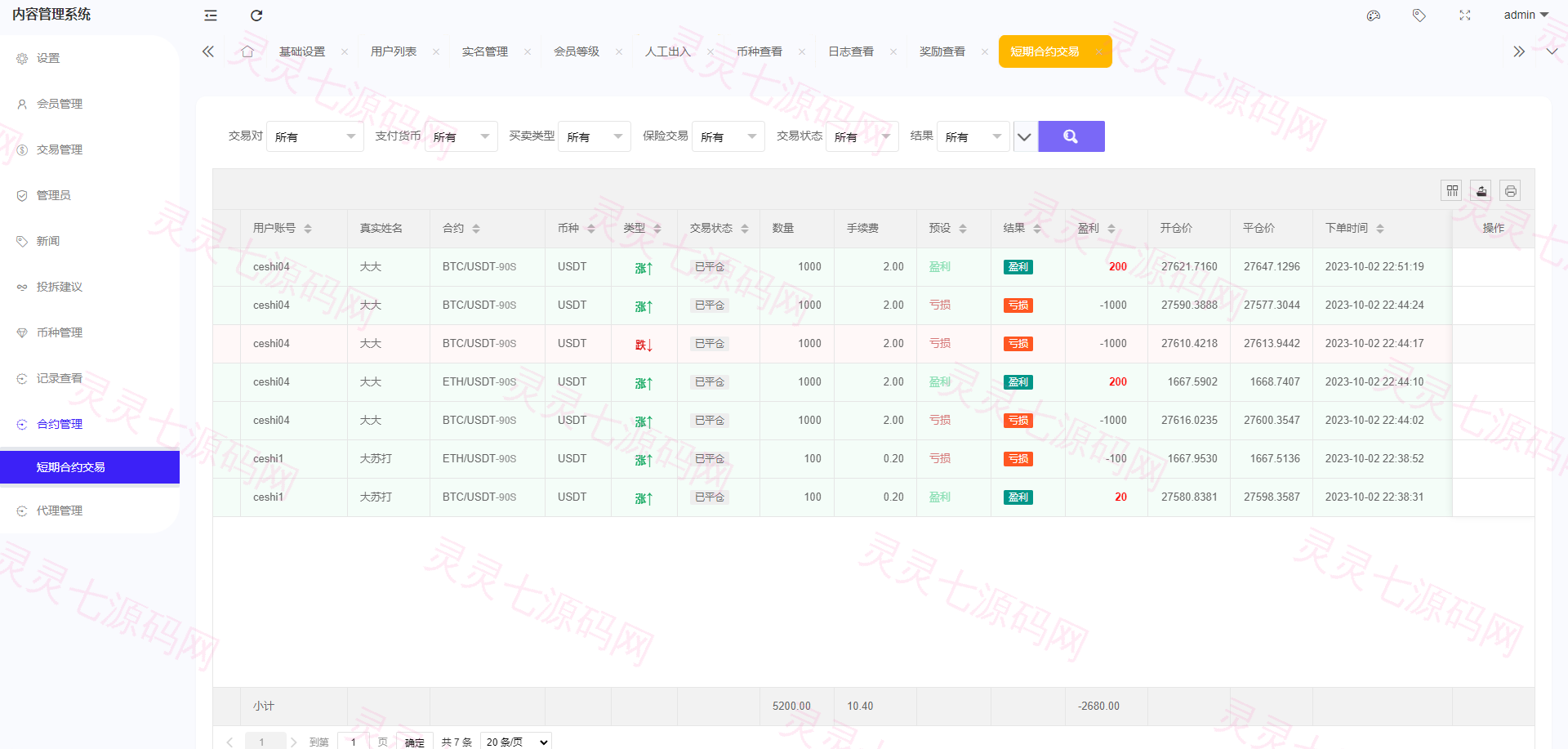Open 交易对 filter dropdown
The image size is (1568, 749).
click(x=315, y=136)
